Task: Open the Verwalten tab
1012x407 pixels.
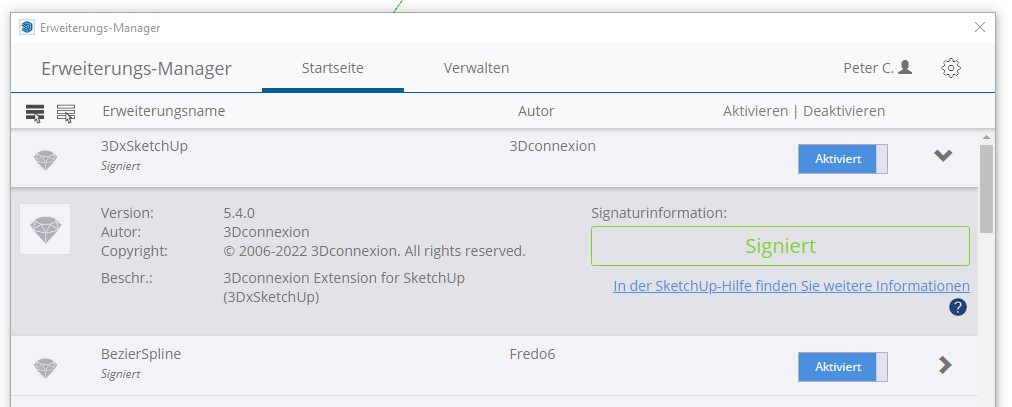Action: [476, 68]
